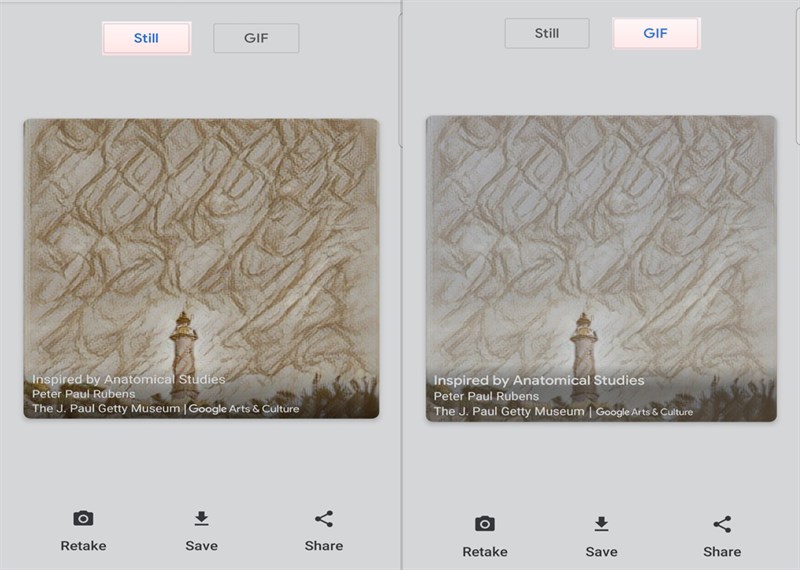Click 'The J. Paul Getty Museum' text on right image
Image resolution: width=800 pixels, height=570 pixels.
(x=509, y=411)
